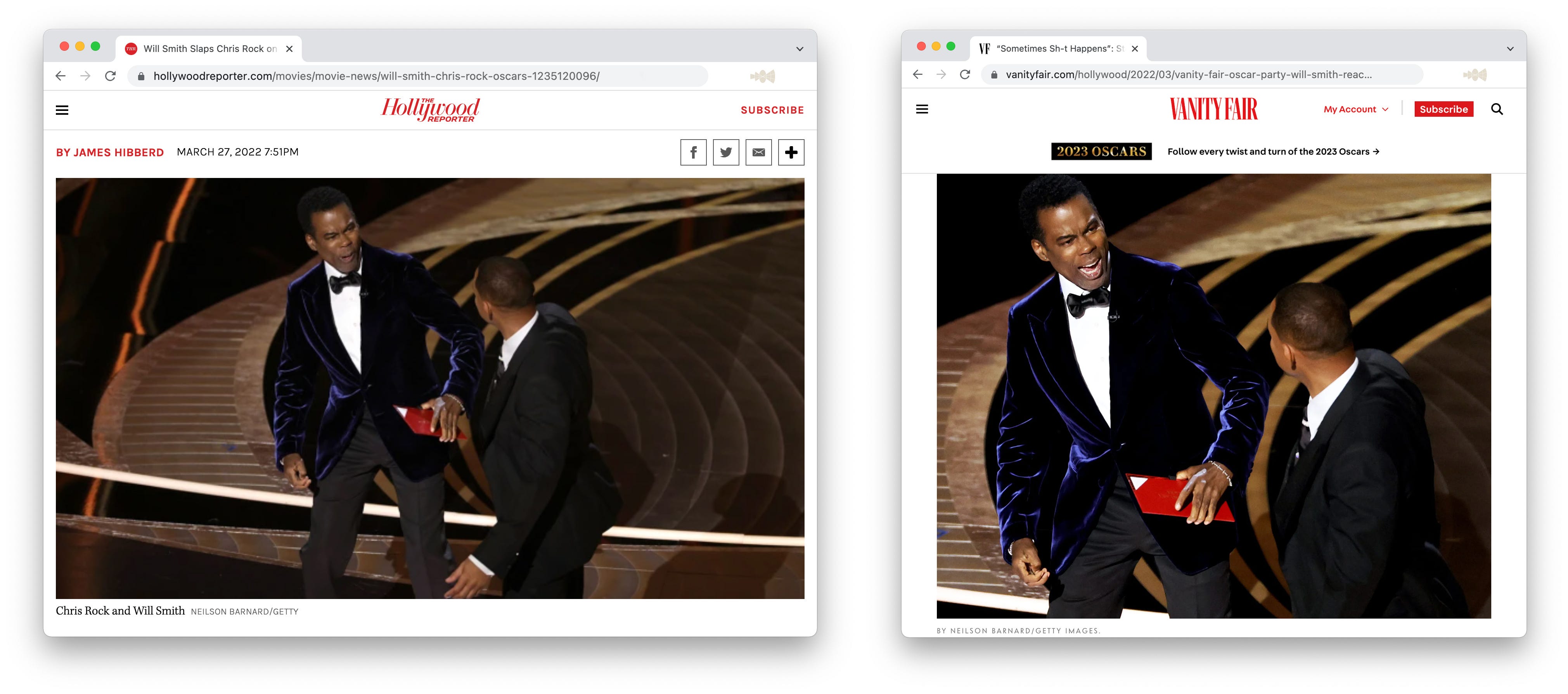
Task: Click lock icon beside hollywoodreporter.com URL
Action: (141, 76)
